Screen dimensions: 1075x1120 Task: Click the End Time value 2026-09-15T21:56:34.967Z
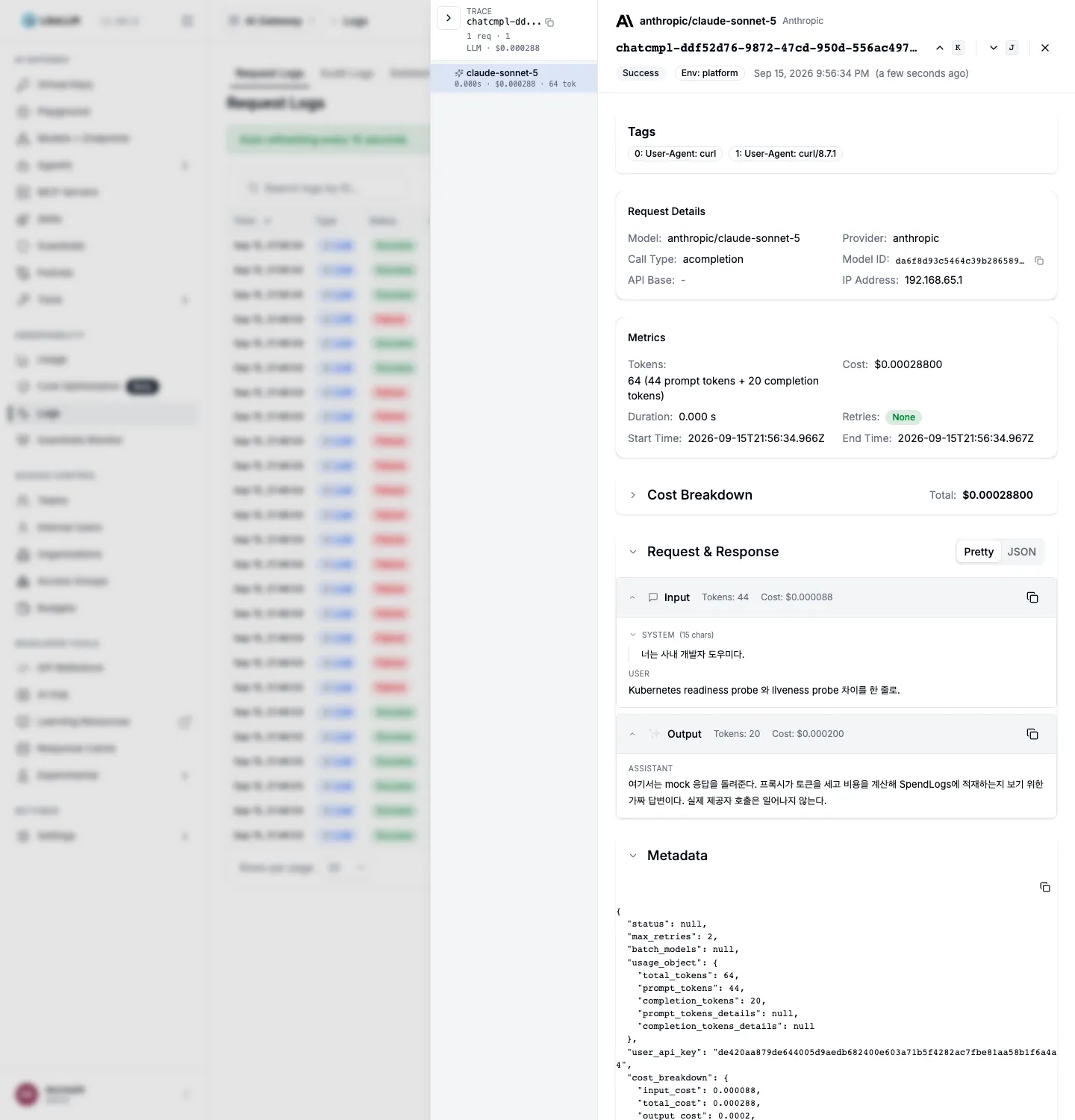coord(966,438)
